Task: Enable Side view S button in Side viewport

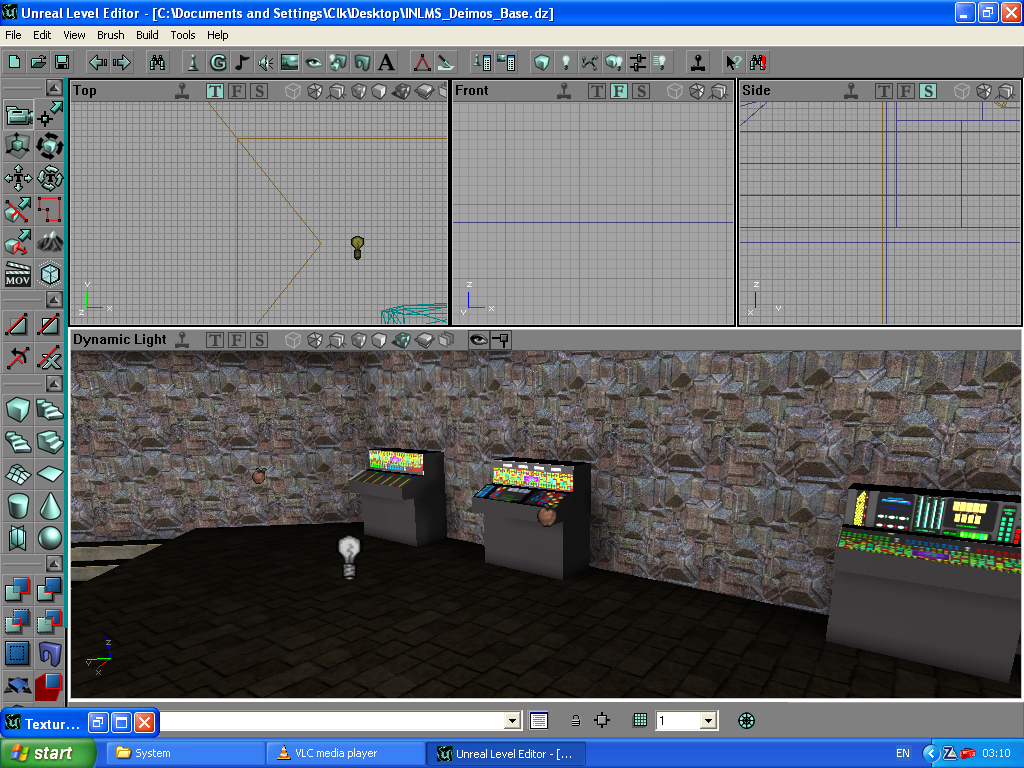Action: (928, 91)
